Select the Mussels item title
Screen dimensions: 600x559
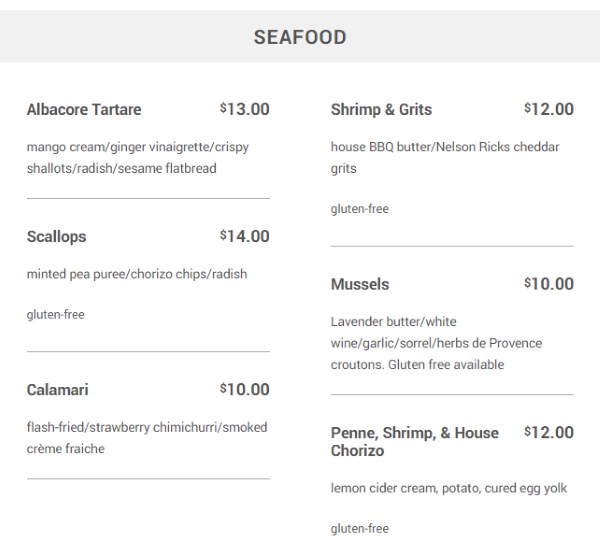coord(360,284)
